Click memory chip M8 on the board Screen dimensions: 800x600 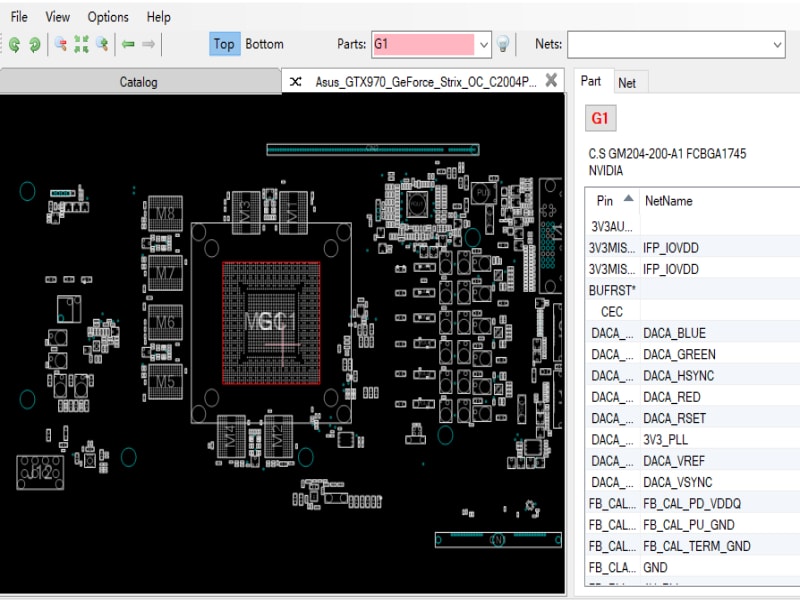point(165,213)
